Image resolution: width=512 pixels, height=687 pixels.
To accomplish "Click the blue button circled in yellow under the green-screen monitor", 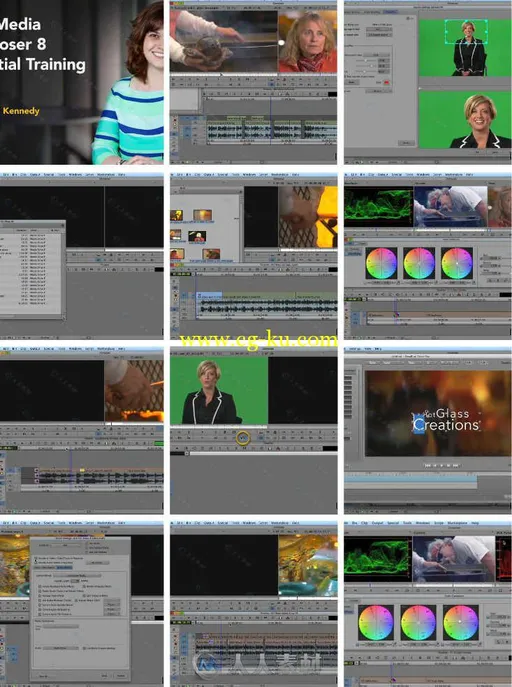I will tap(243, 438).
